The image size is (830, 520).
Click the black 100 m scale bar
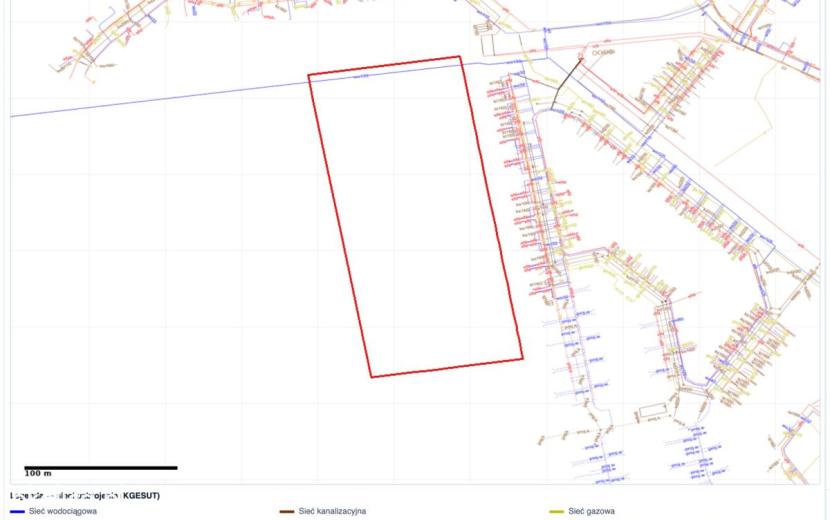(101, 468)
